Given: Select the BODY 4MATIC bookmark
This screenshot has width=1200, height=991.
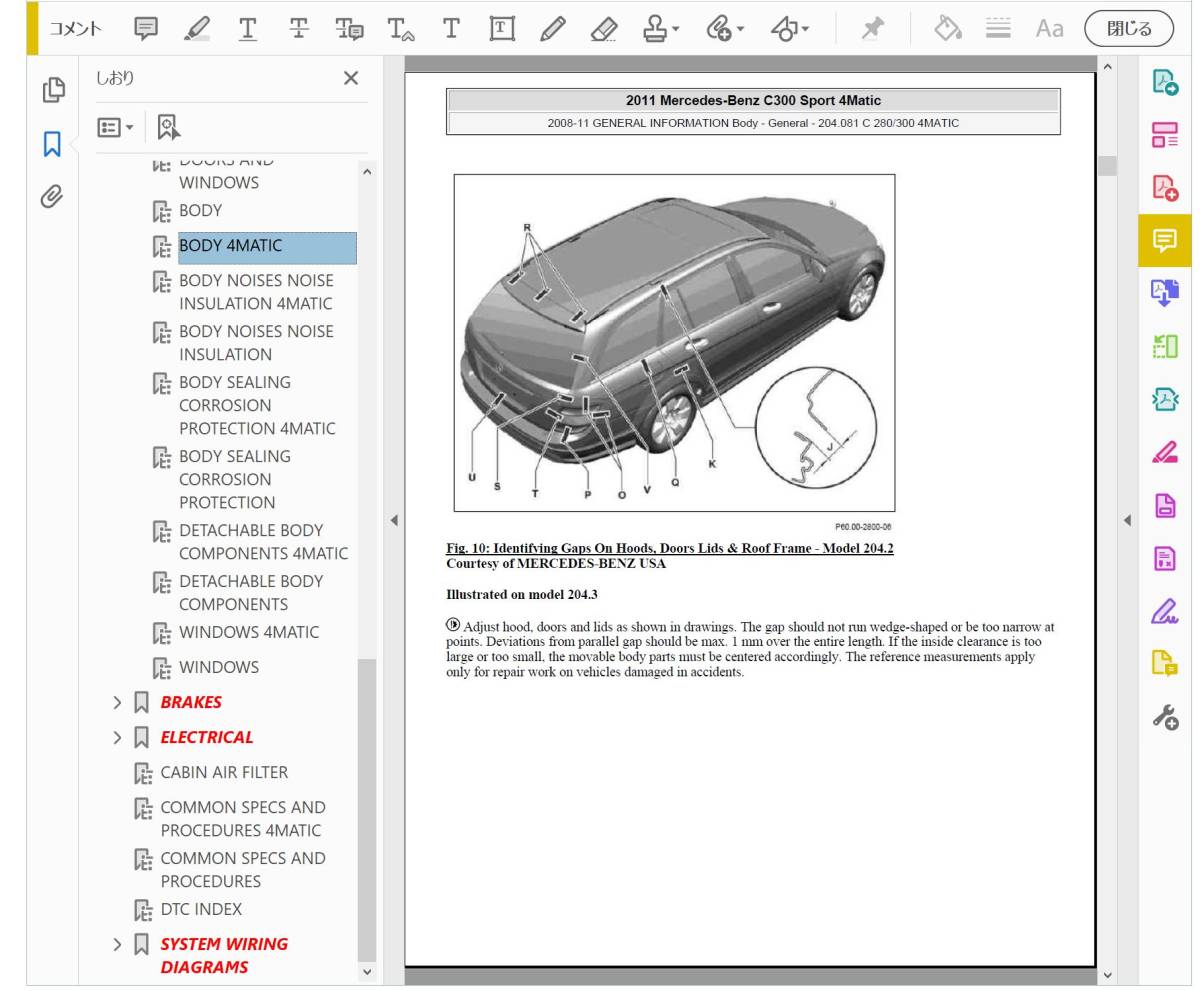Looking at the screenshot, I should pyautogui.click(x=267, y=247).
